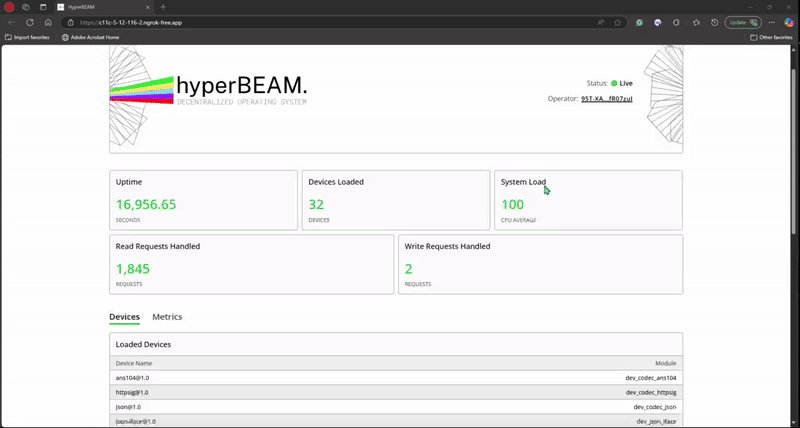This screenshot has height=428, width=800.
Task: Click the Write Requests Handled title
Action: (x=447, y=246)
